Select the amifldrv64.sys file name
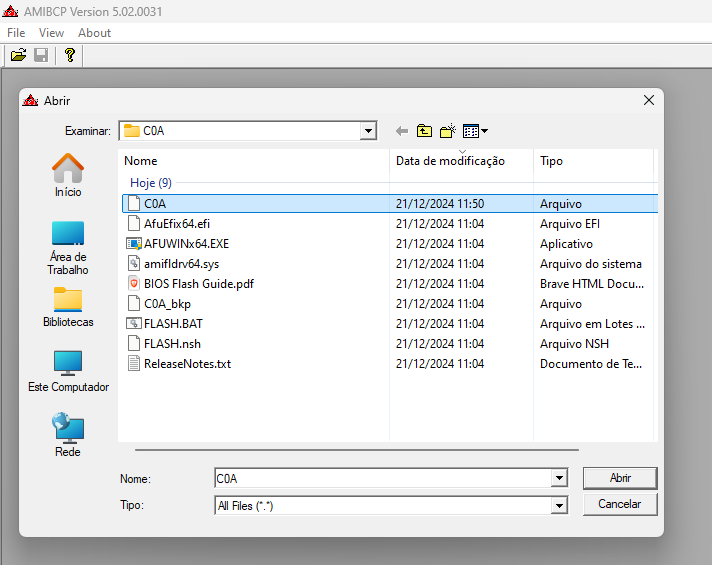The width and height of the screenshot is (712, 565). pos(182,263)
